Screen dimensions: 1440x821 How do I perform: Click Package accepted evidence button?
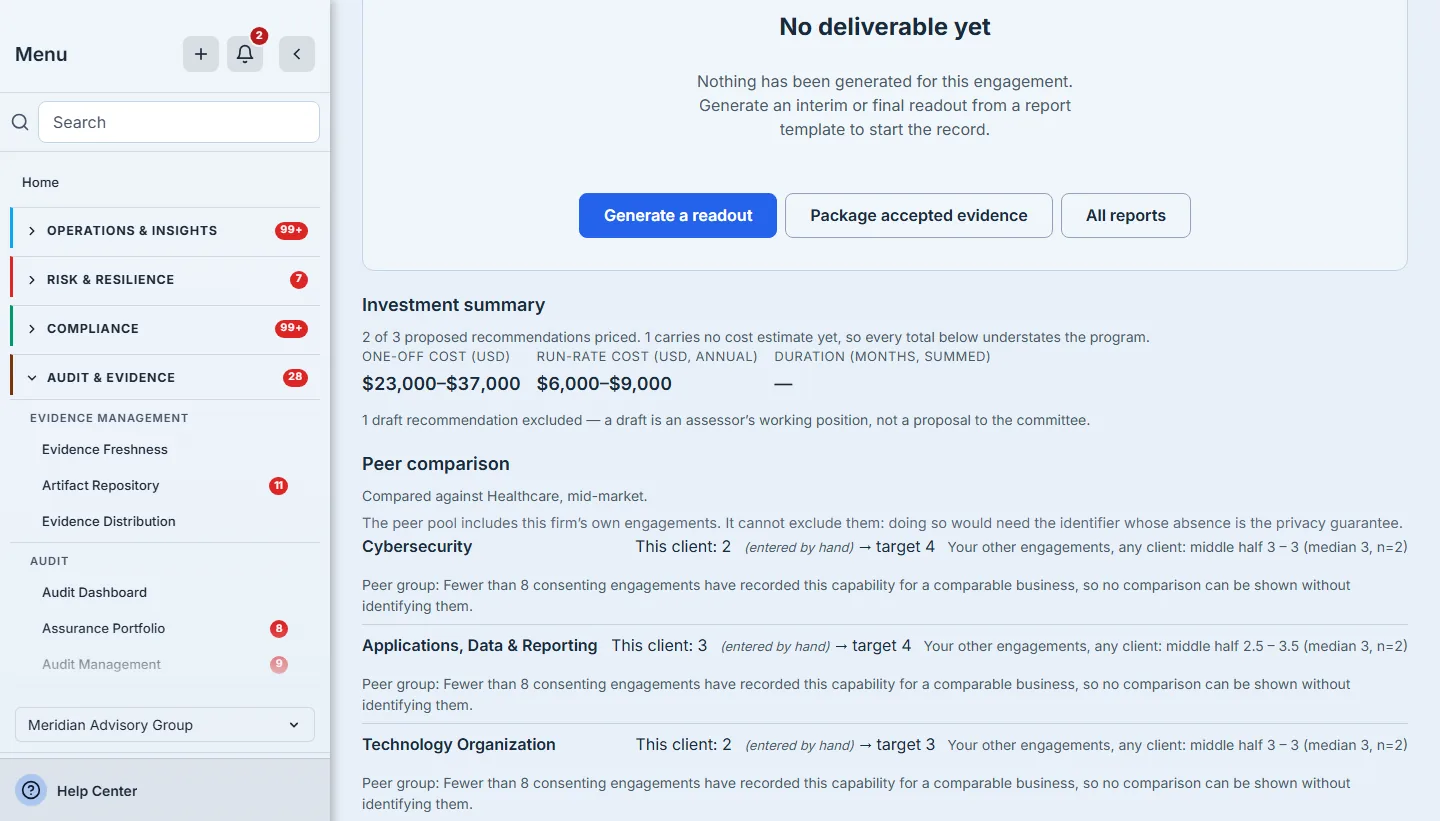coord(919,215)
